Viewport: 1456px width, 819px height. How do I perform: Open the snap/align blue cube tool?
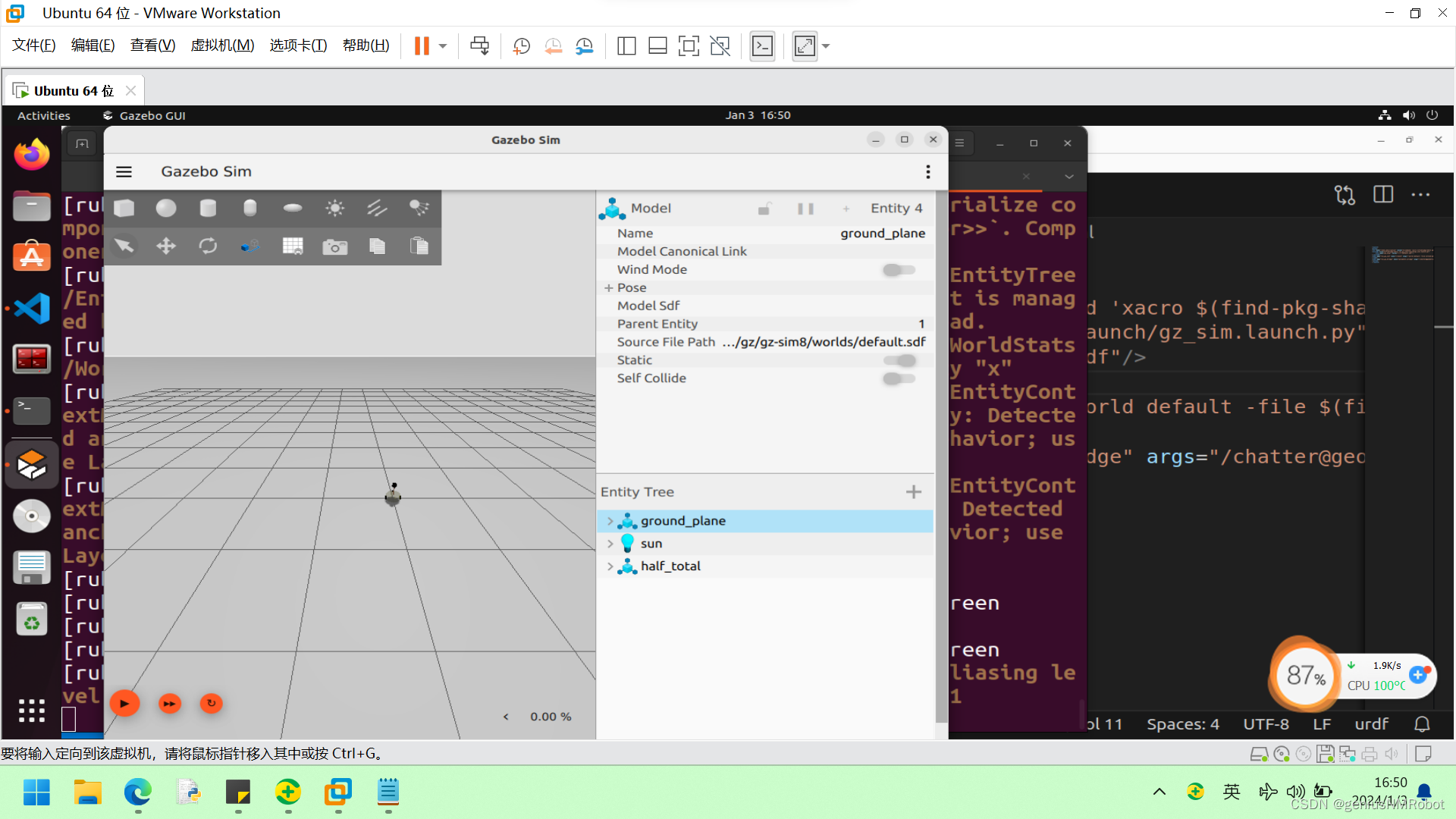[250, 246]
